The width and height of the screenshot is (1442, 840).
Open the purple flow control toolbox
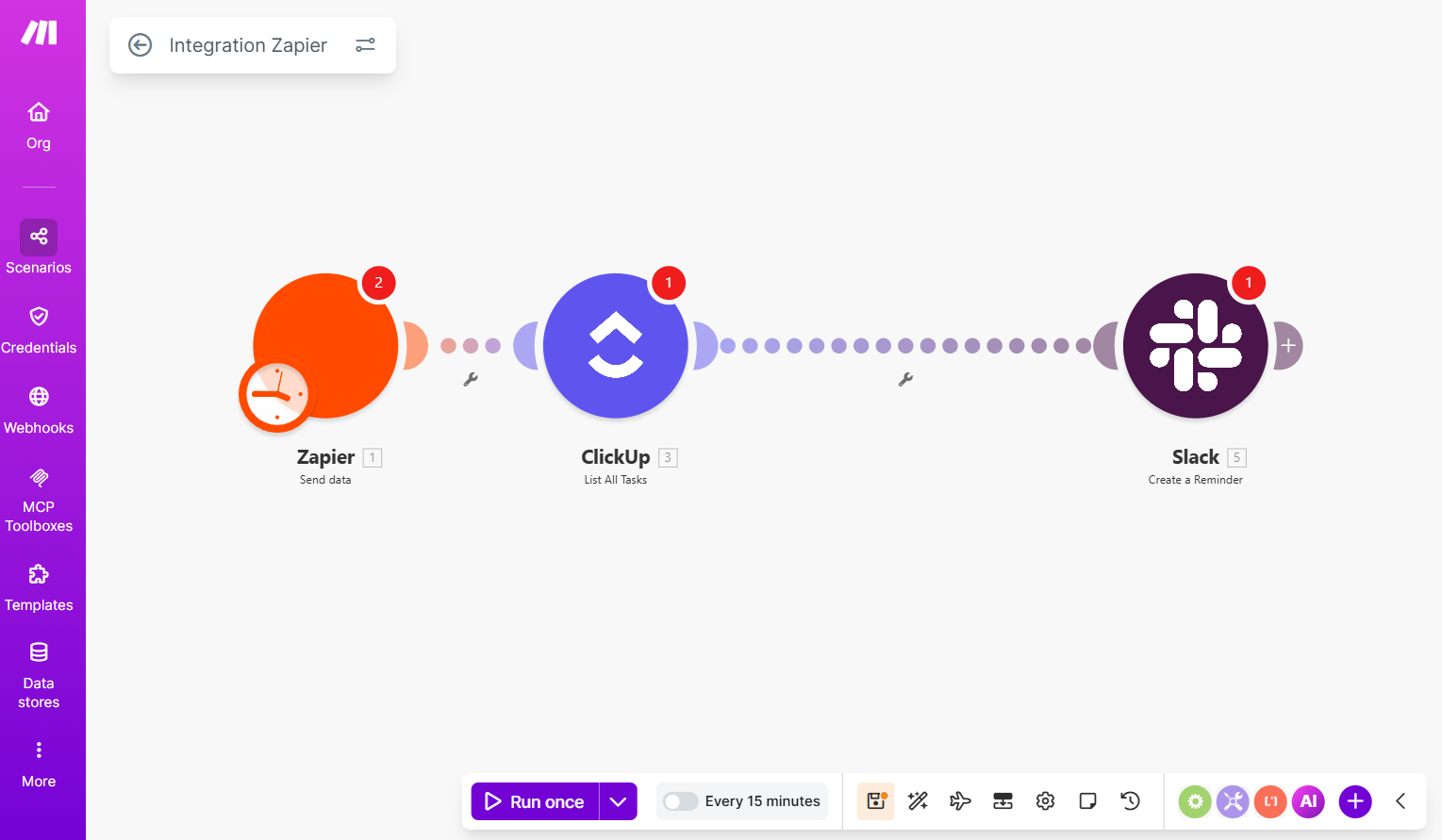click(x=1233, y=800)
